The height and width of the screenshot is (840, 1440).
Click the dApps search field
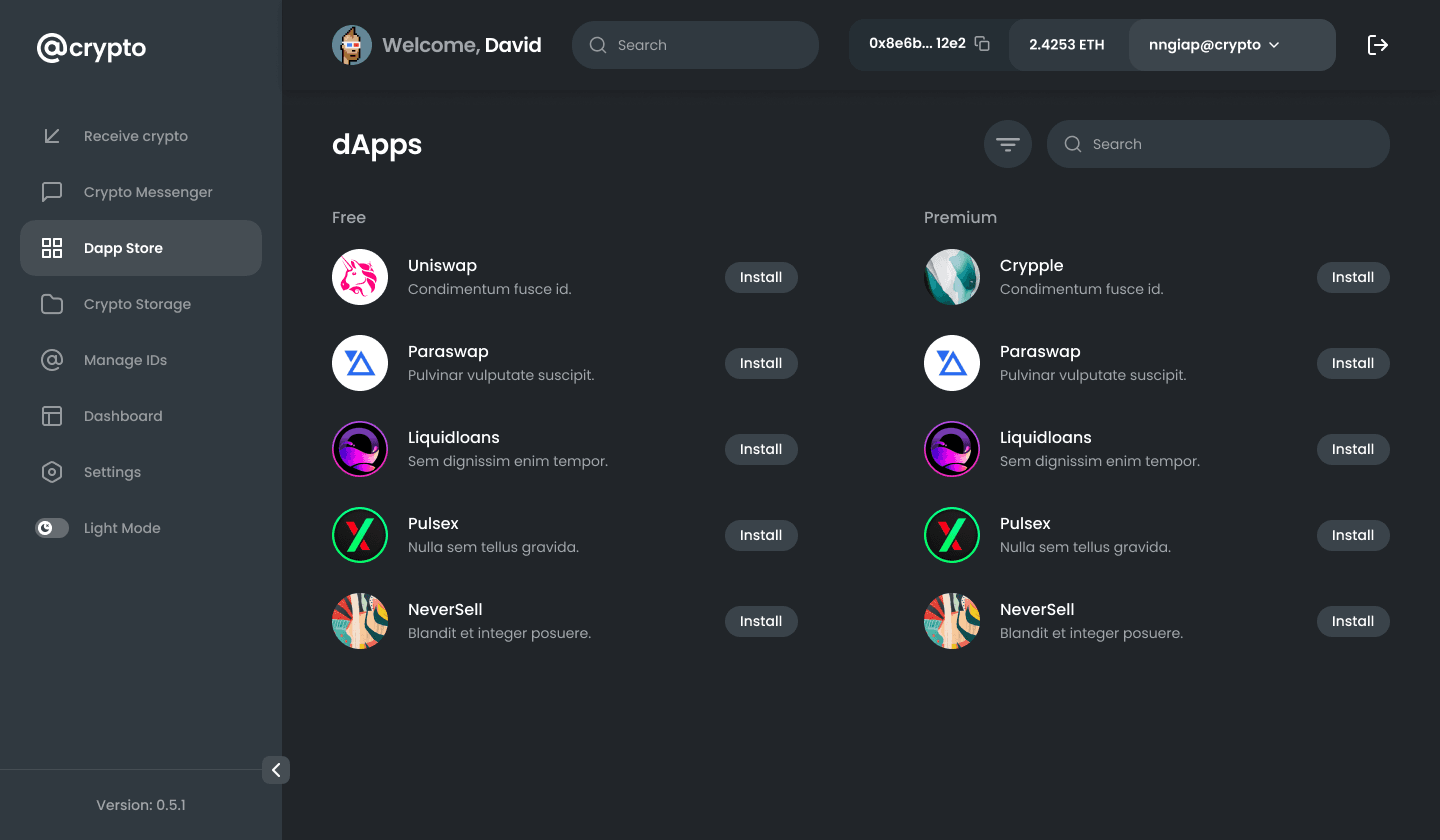(x=1218, y=144)
